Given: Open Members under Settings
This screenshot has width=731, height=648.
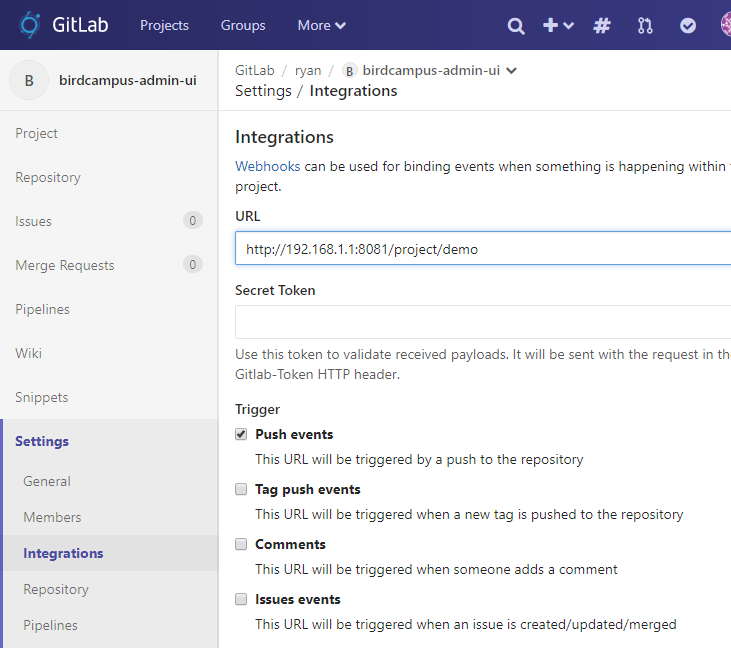Looking at the screenshot, I should point(52,517).
